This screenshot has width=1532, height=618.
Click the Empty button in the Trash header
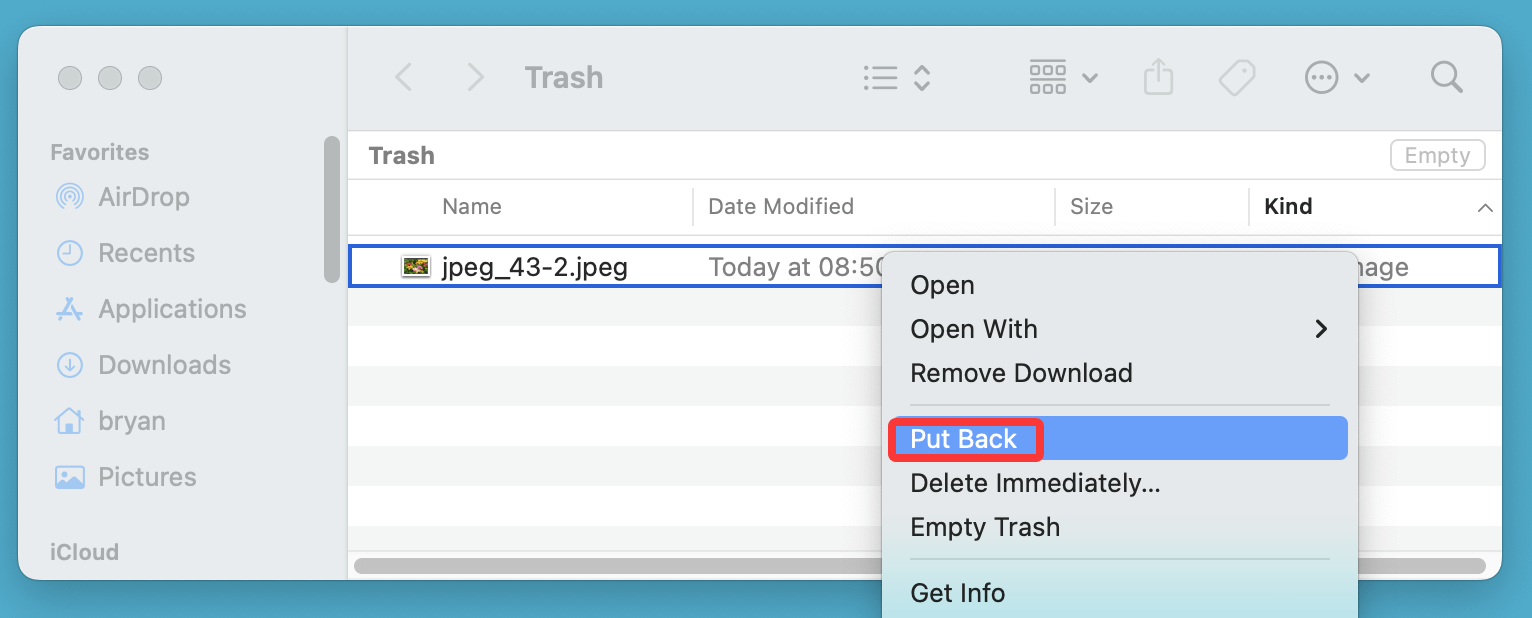coord(1437,155)
